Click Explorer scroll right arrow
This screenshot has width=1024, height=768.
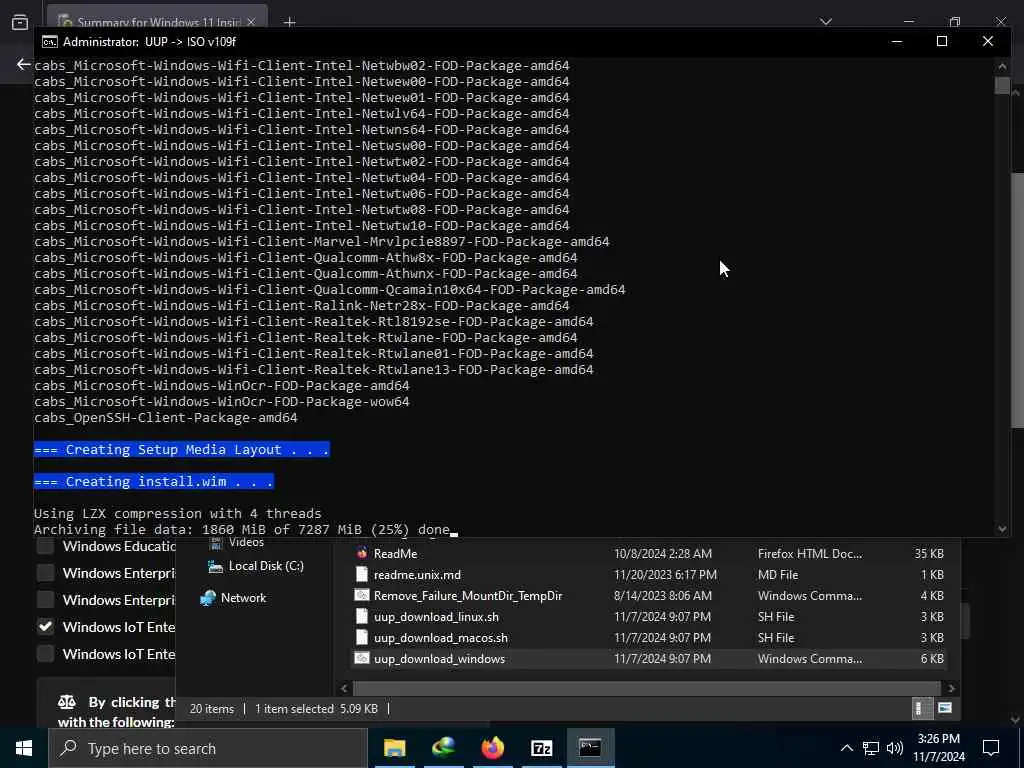(952, 688)
